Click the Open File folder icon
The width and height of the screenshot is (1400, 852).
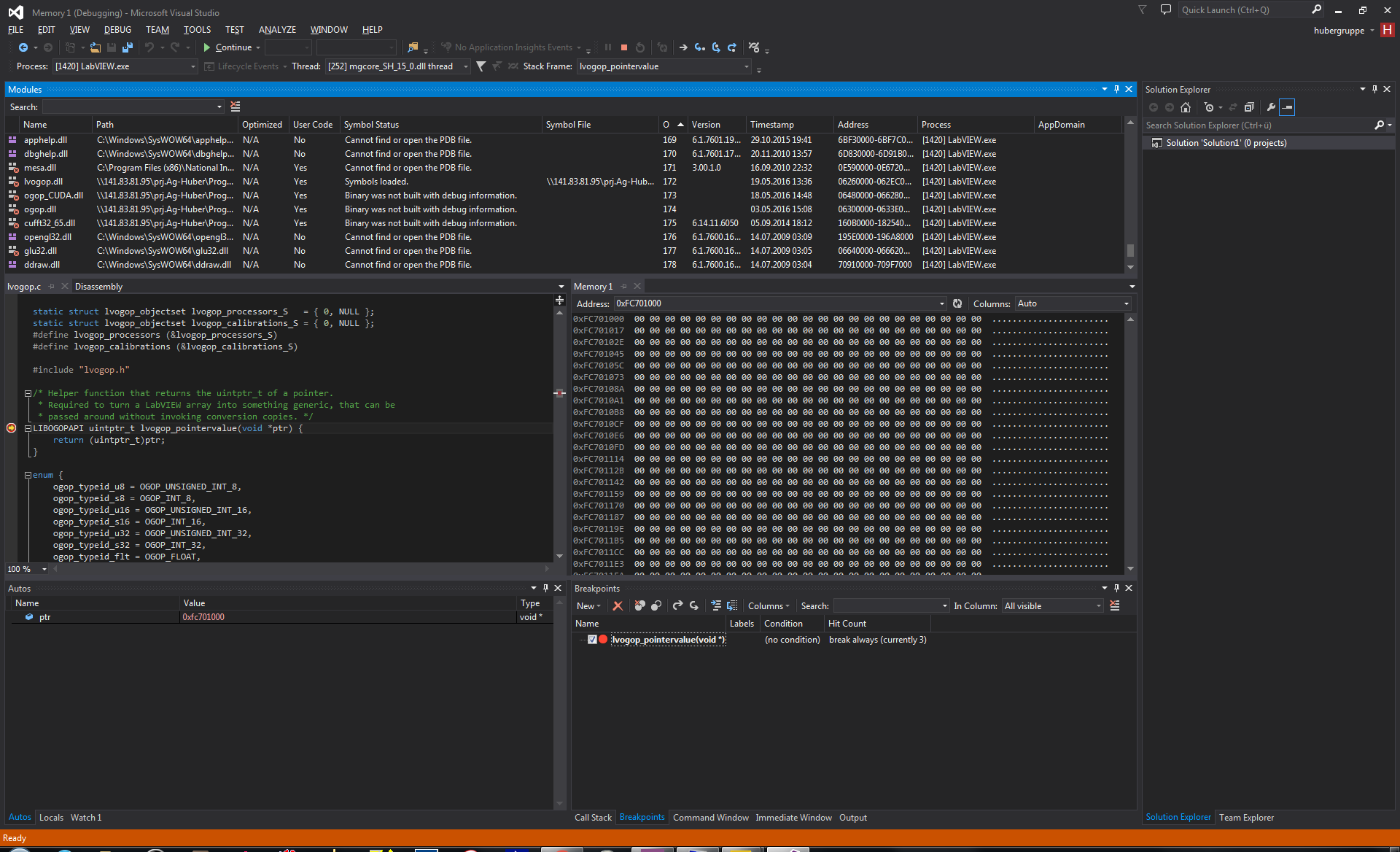pyautogui.click(x=96, y=47)
